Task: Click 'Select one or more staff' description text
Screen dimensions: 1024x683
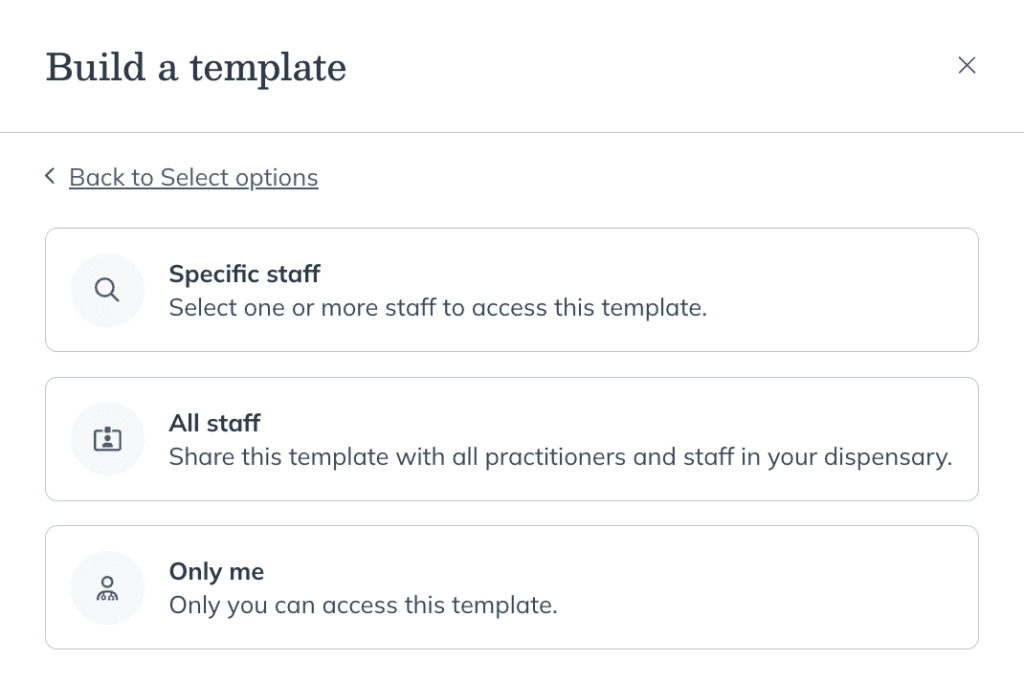Action: [x=438, y=308]
